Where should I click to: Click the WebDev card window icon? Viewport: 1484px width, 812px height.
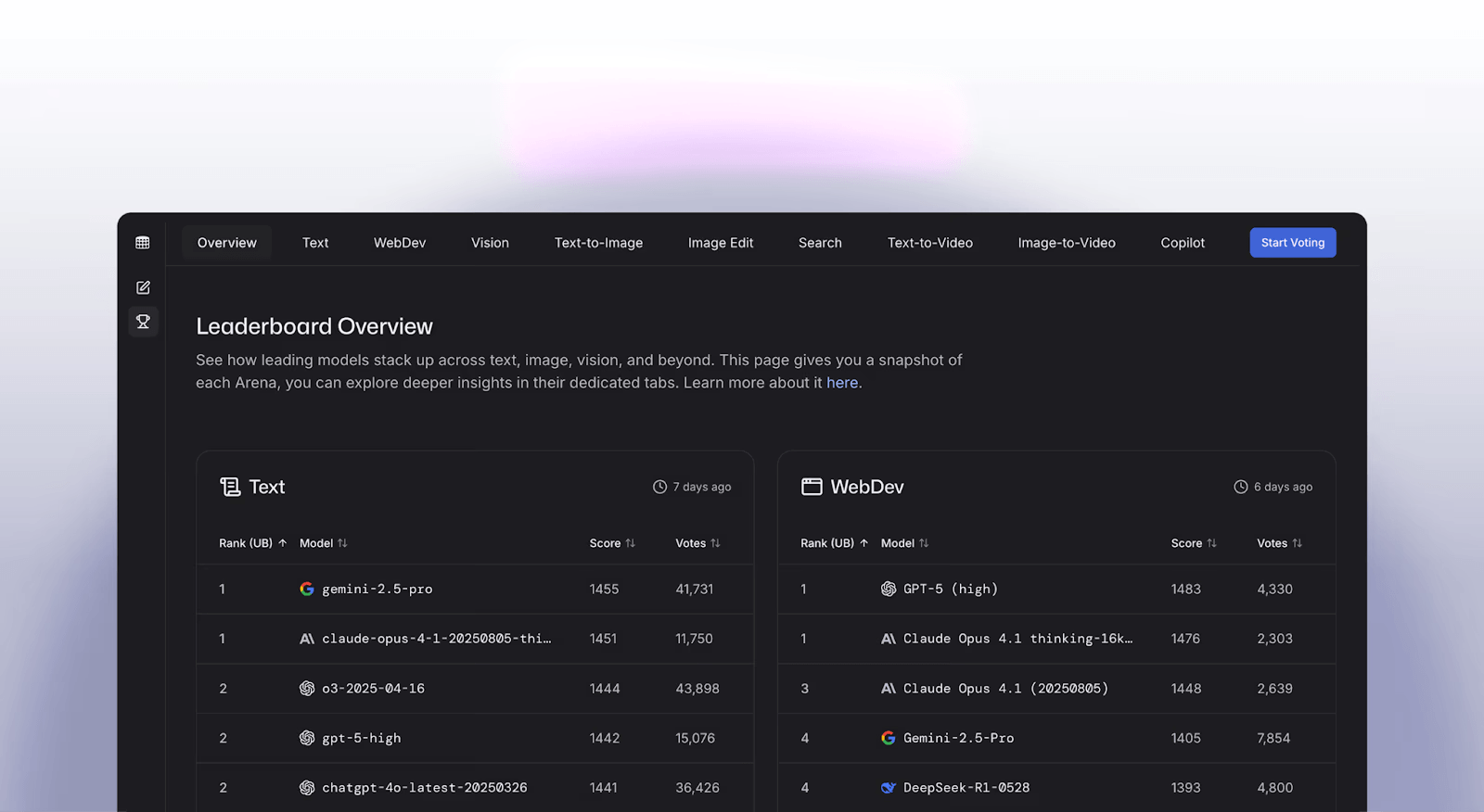(x=812, y=487)
